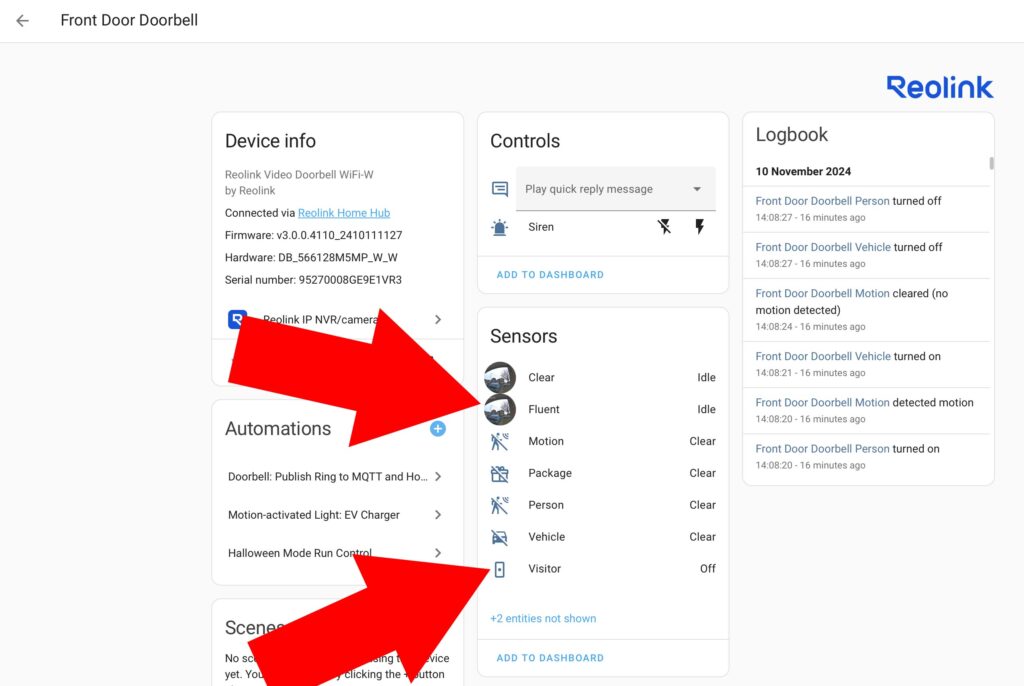Open the Fluent camera stream thumbnail

point(500,410)
